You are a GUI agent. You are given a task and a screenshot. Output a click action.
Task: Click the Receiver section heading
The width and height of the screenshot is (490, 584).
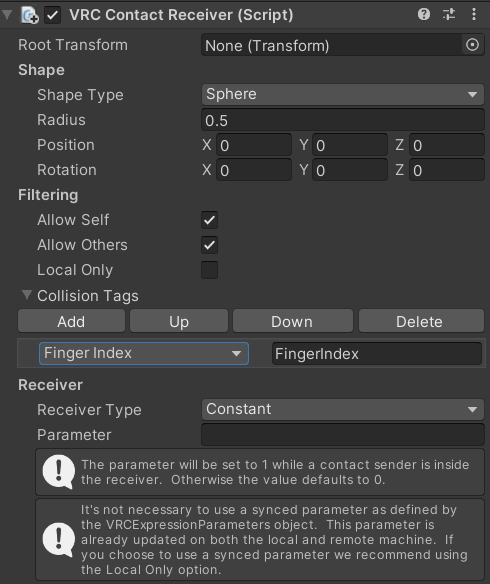coord(51,385)
